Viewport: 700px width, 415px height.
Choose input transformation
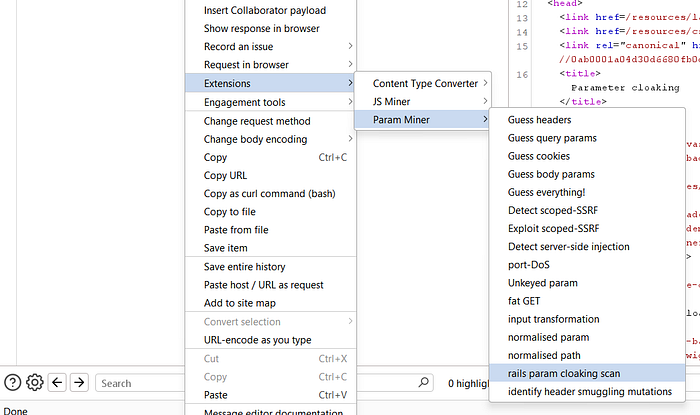[587, 319]
